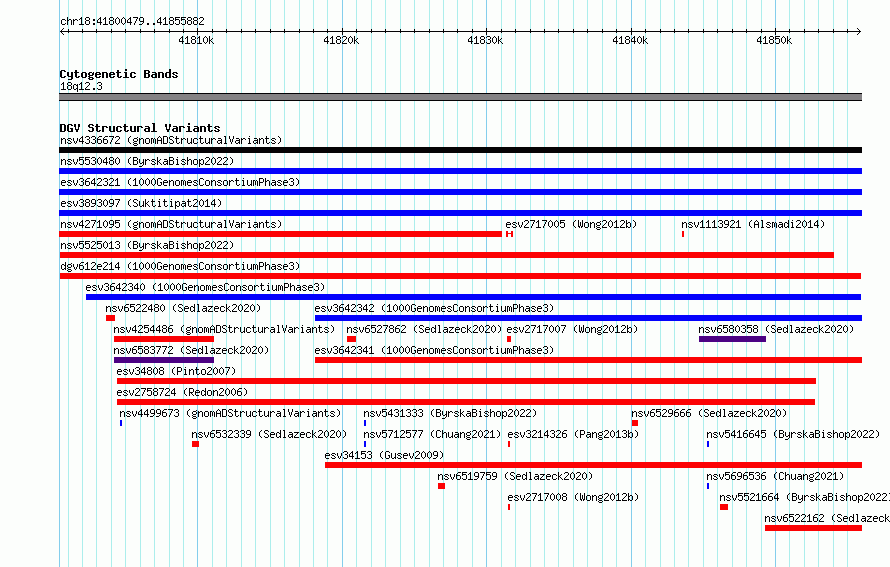Click the purple bar under nsv6583772
Image resolution: width=890 pixels, height=567 pixels.
[x=163, y=360]
